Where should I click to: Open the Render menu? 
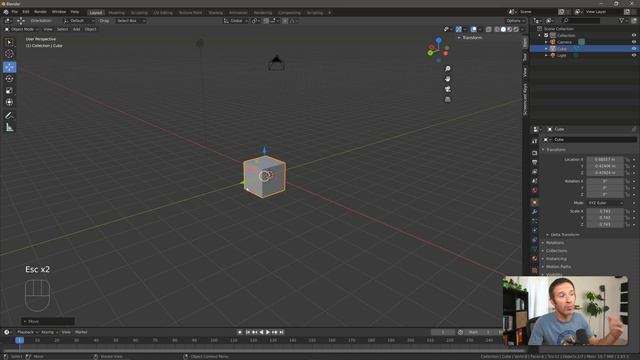point(40,12)
